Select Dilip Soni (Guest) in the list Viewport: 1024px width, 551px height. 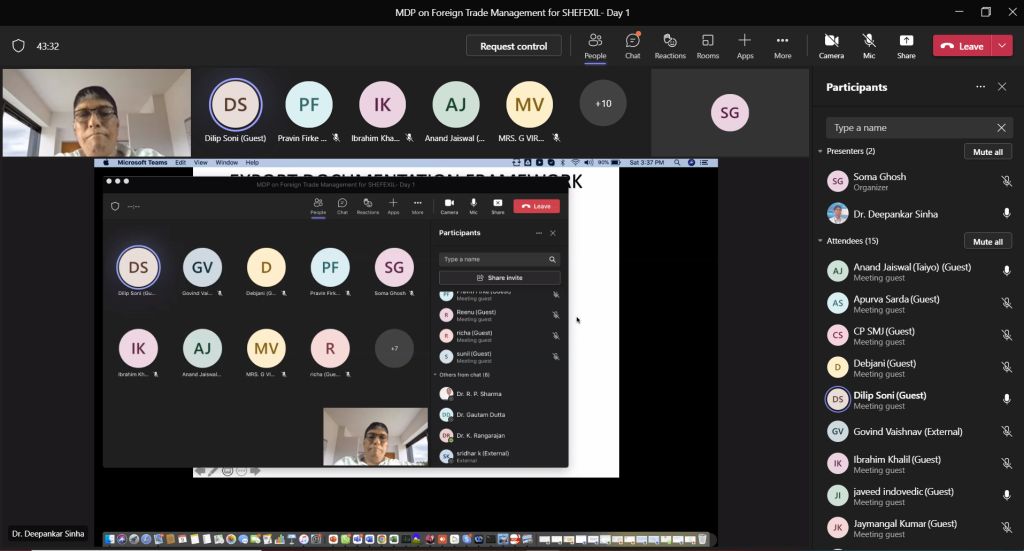[918, 399]
